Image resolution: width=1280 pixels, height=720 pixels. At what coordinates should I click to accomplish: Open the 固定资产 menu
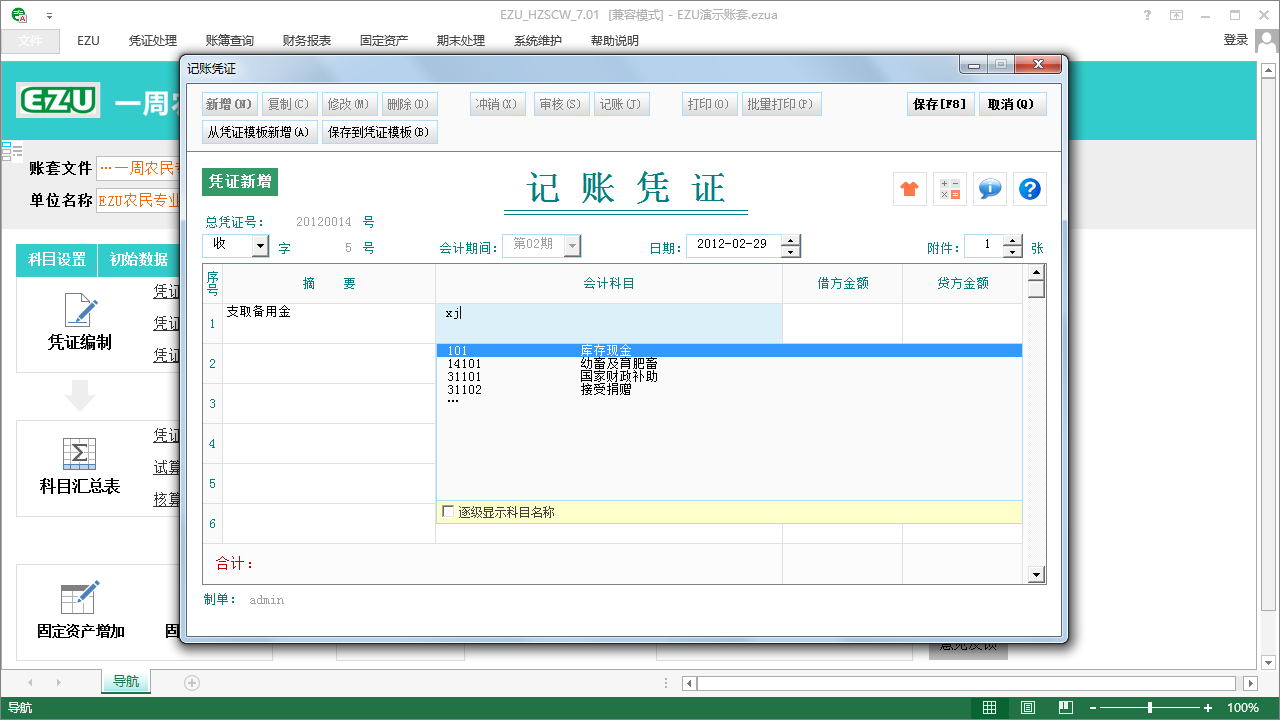384,41
